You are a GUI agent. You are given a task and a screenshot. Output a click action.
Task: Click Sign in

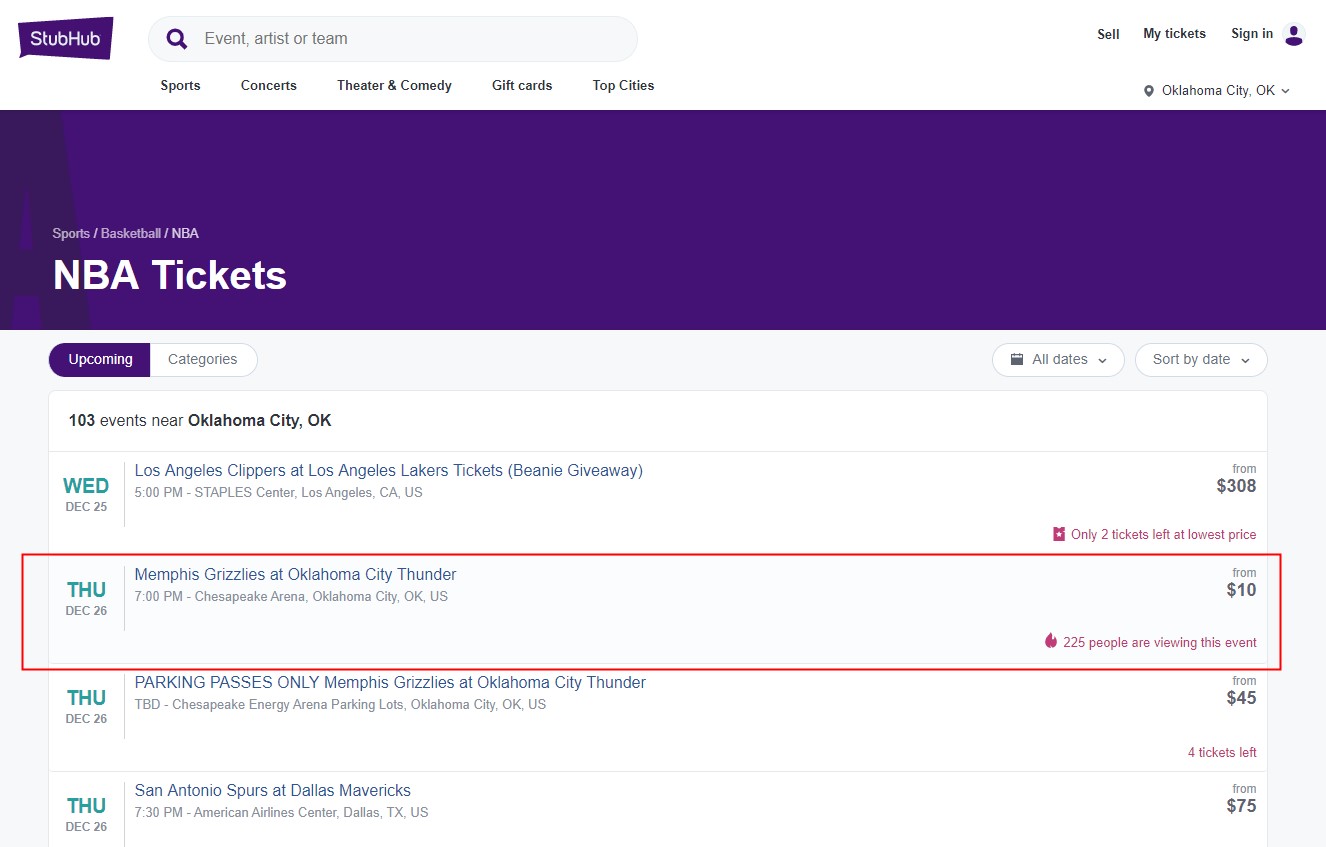(1252, 34)
